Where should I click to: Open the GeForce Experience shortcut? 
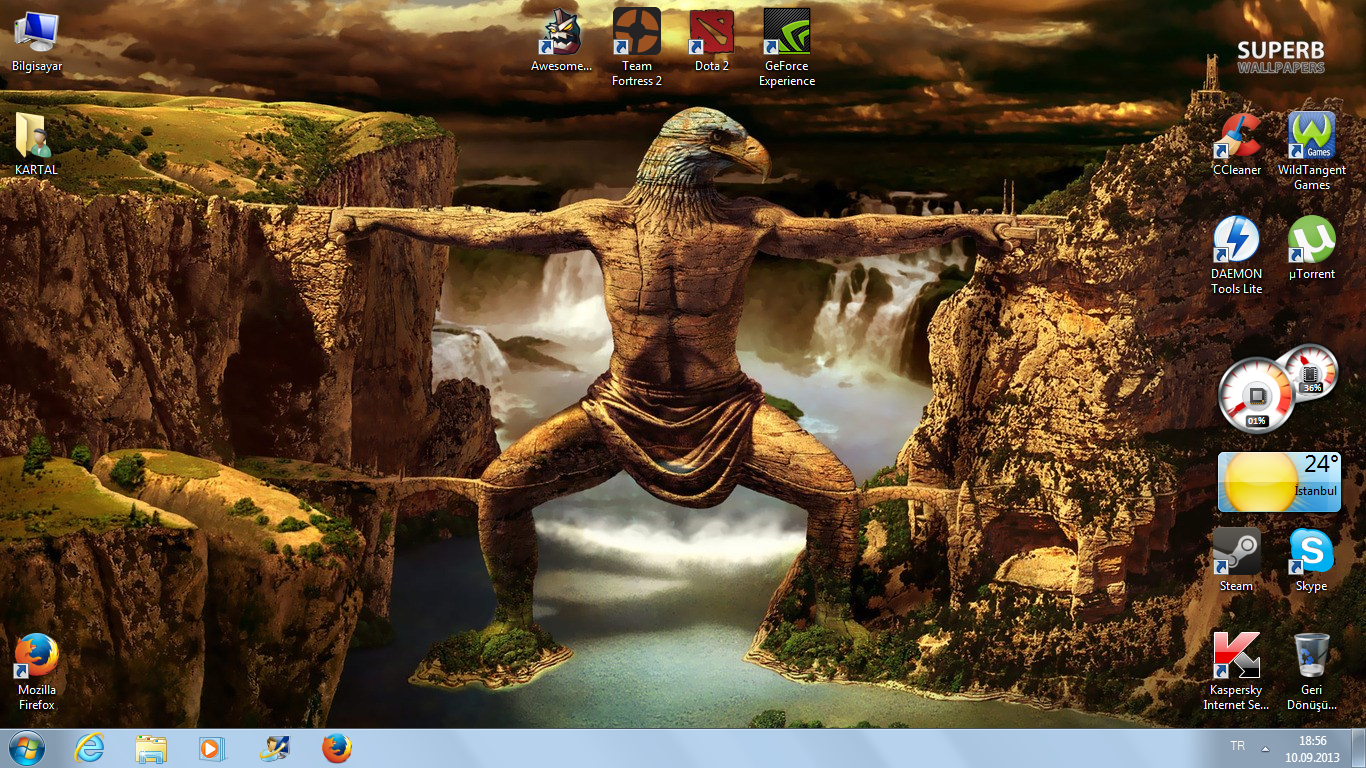pyautogui.click(x=787, y=48)
